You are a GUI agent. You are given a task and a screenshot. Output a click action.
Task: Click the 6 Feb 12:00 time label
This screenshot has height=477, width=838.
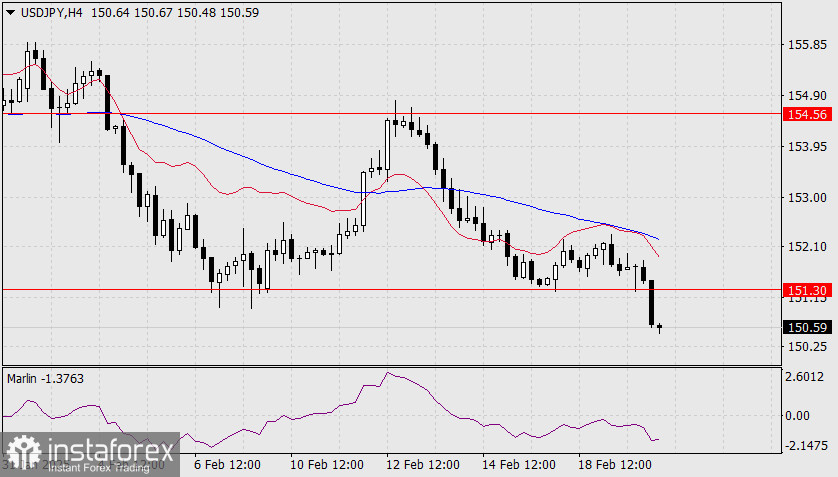[227, 465]
